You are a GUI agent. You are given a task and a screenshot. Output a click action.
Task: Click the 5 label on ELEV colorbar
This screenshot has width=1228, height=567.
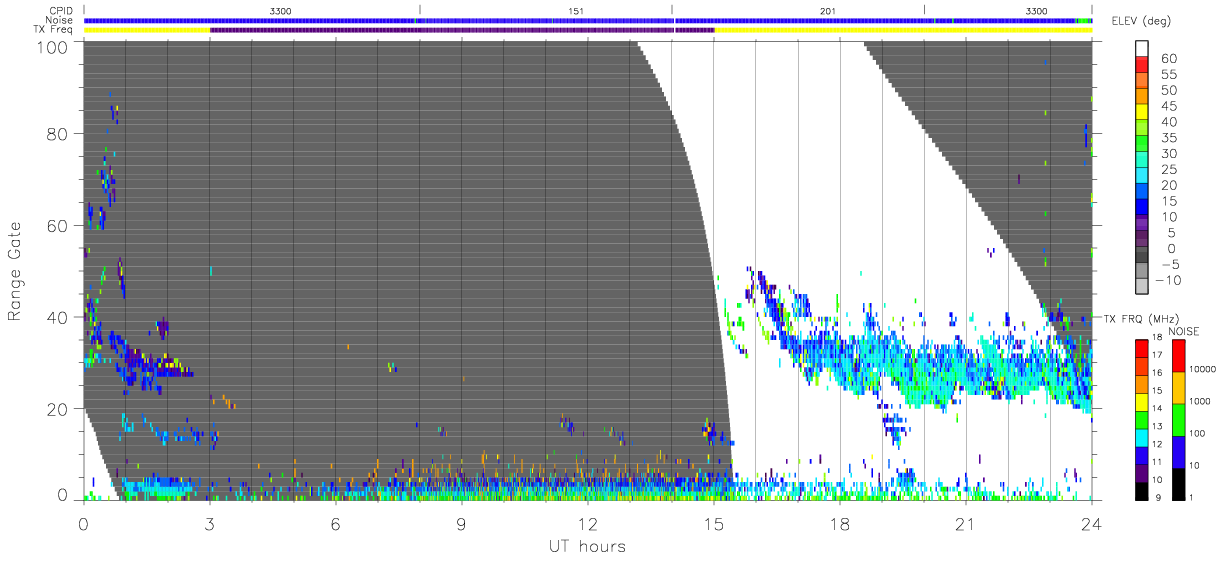[1171, 233]
